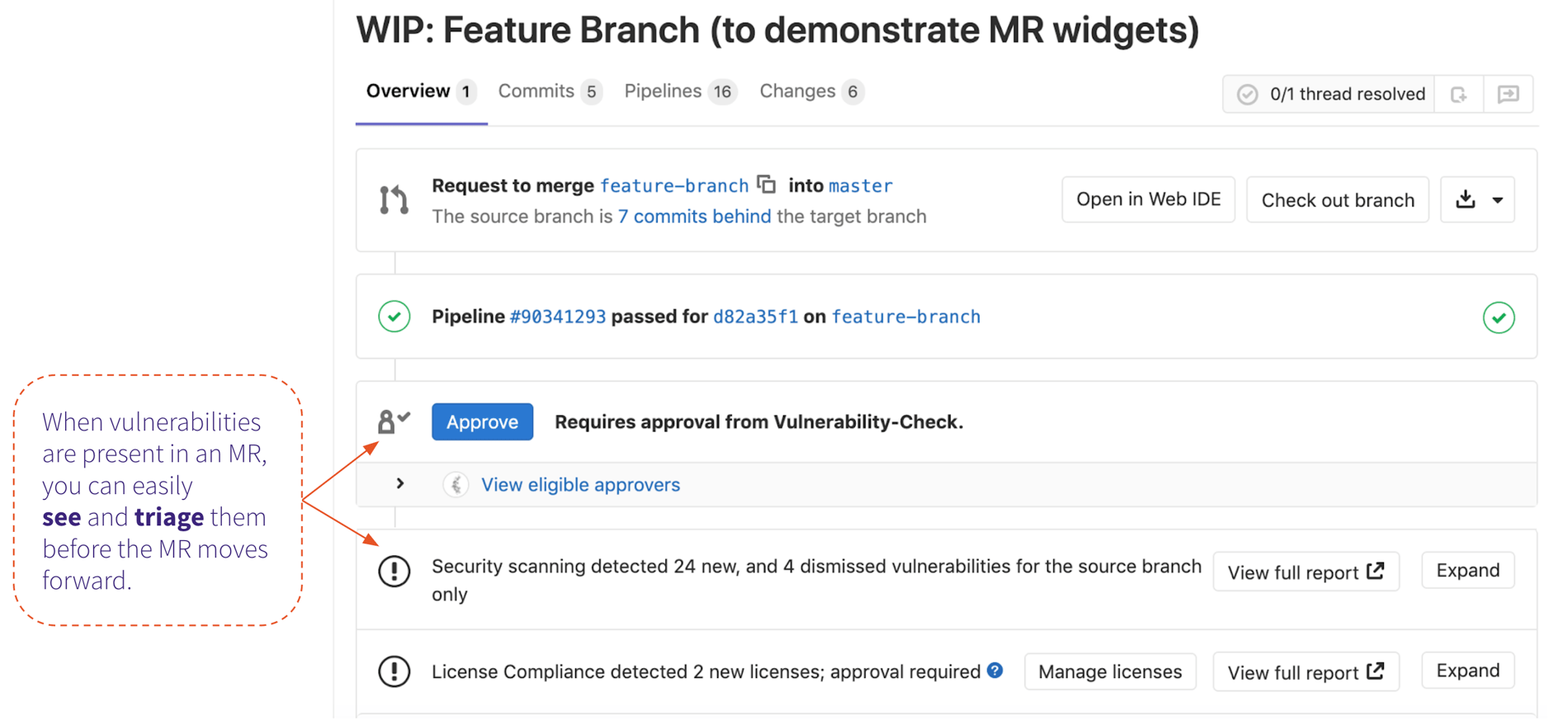Image resolution: width=1568 pixels, height=725 pixels.
Task: Click the GitLab logo beside View eligible approvers
Action: (456, 484)
